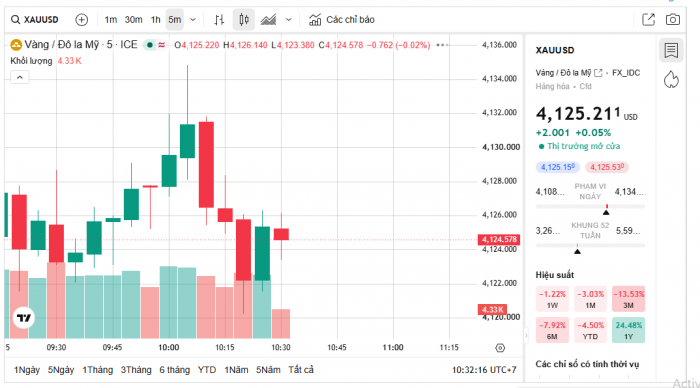Click the 10:32:16 UTC+7 timezone button
Viewport: 700px width, 388px height.
point(484,370)
